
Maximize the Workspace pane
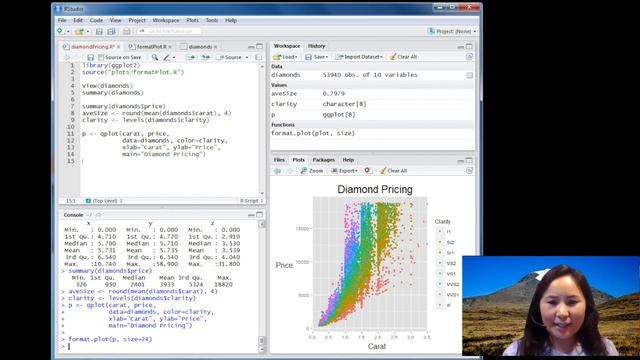[469, 47]
